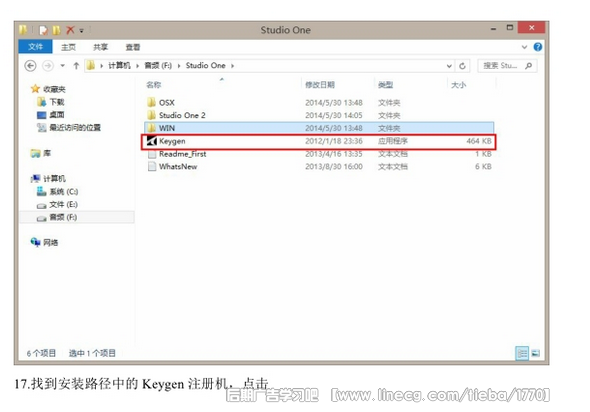Screen dimensions: 590x412
Task: Select the Keygen application file
Action: point(319,141)
